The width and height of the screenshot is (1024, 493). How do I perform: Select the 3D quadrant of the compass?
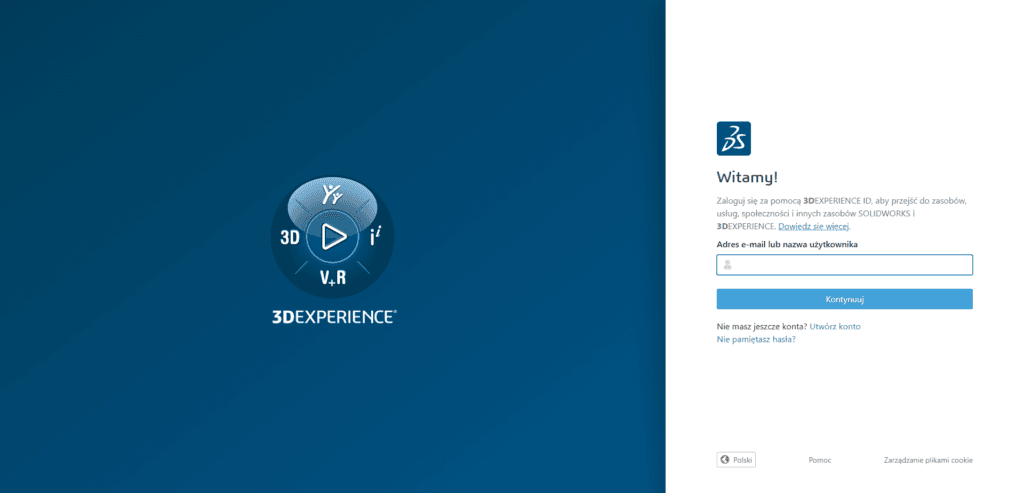tap(289, 238)
